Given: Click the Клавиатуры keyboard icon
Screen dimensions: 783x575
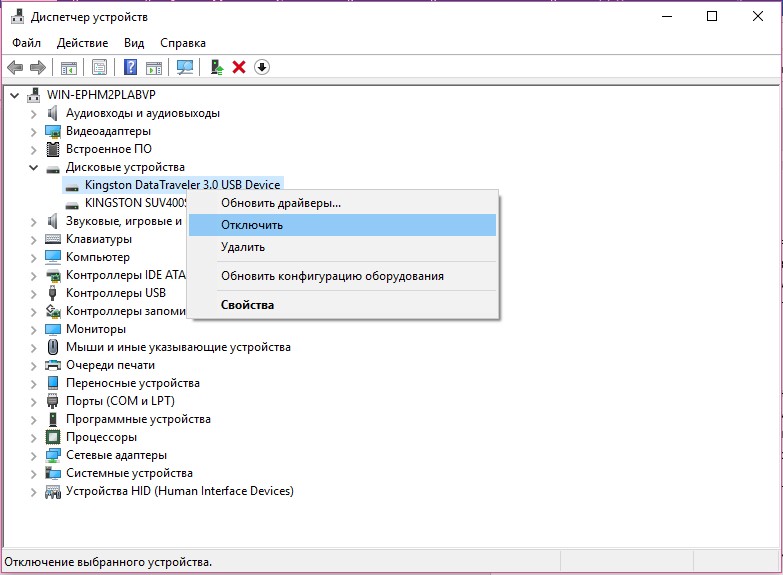Looking at the screenshot, I should (x=53, y=239).
